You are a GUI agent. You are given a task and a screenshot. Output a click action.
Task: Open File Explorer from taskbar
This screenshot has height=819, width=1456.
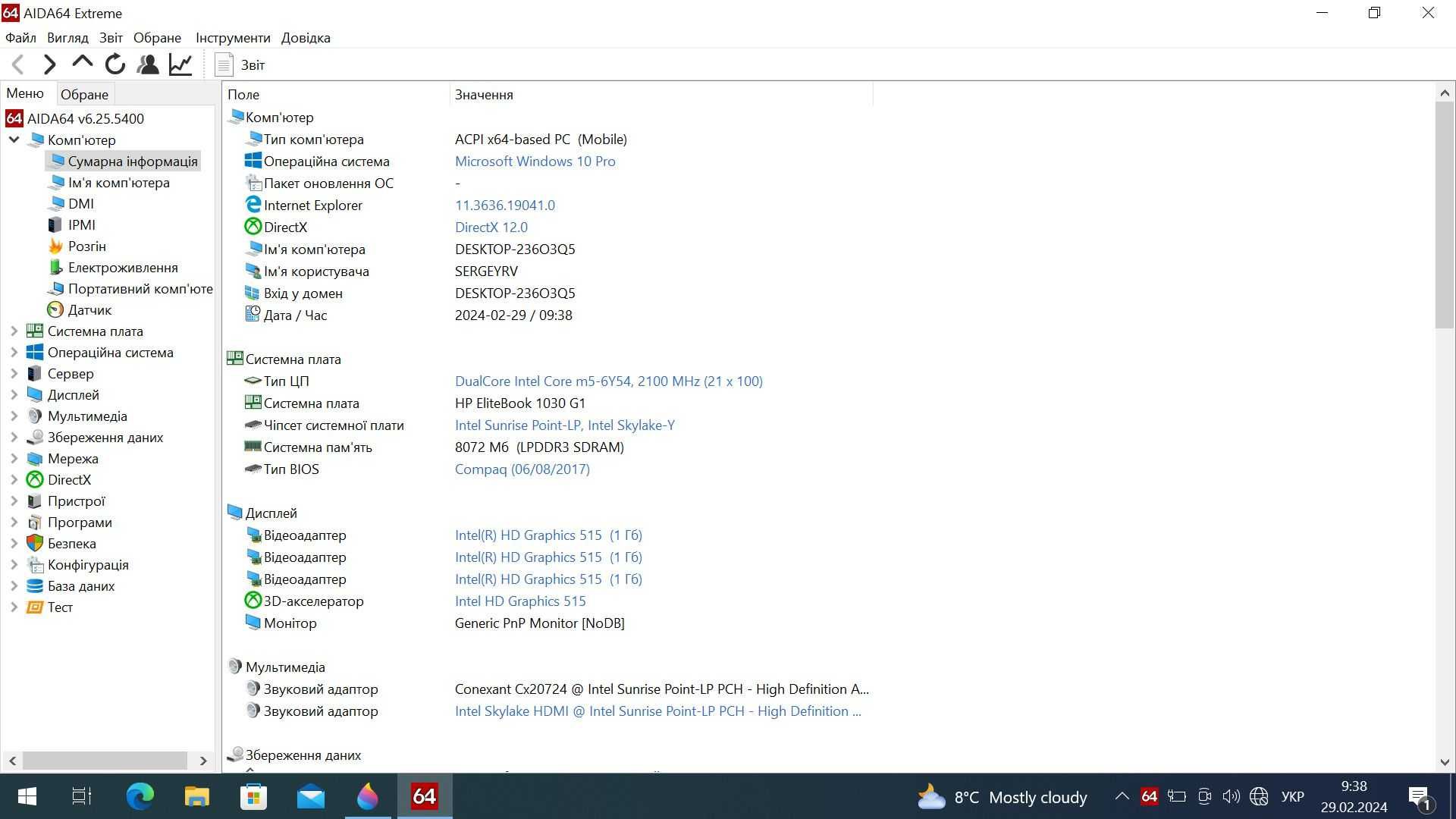click(196, 796)
